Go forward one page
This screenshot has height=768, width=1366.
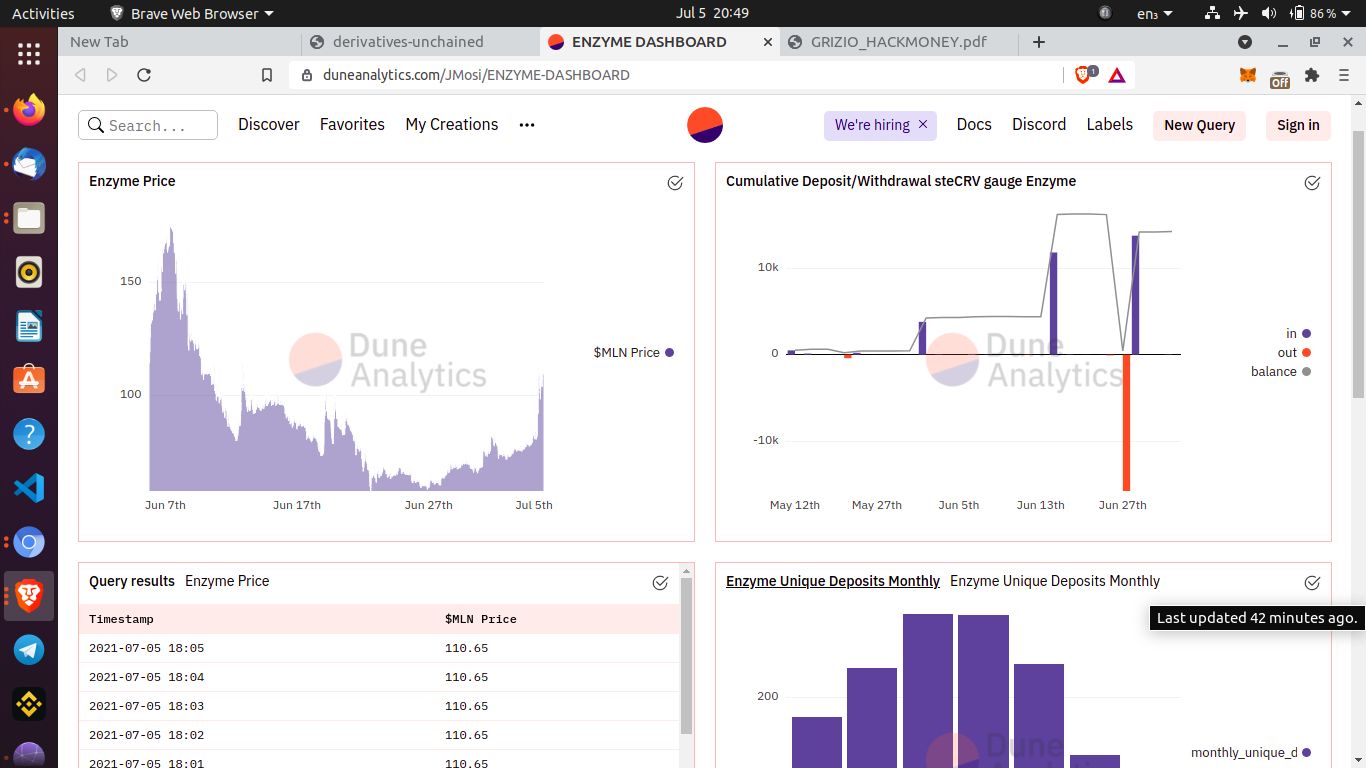112,75
